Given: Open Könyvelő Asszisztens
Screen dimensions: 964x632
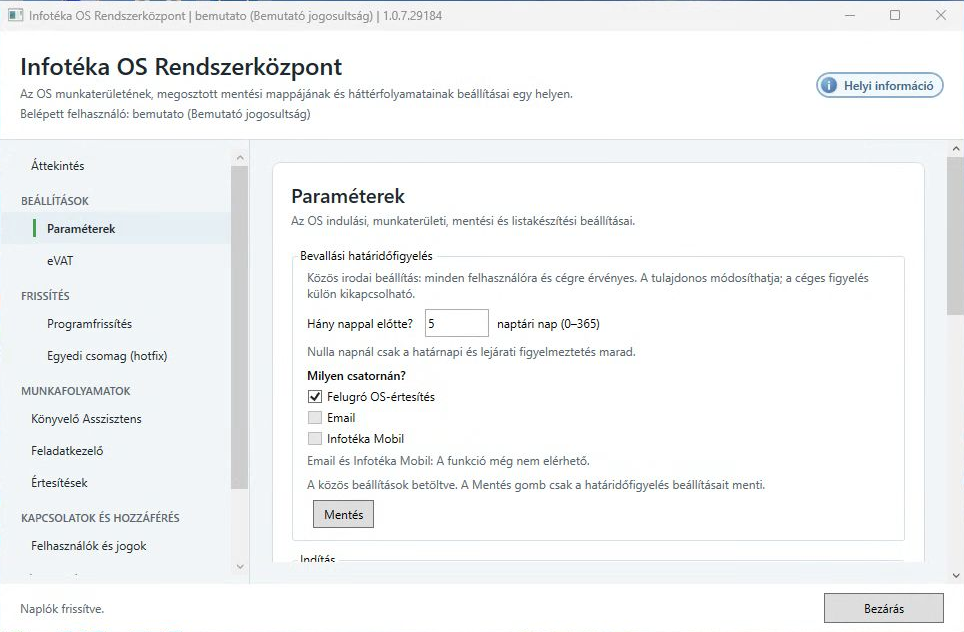Looking at the screenshot, I should (86, 419).
